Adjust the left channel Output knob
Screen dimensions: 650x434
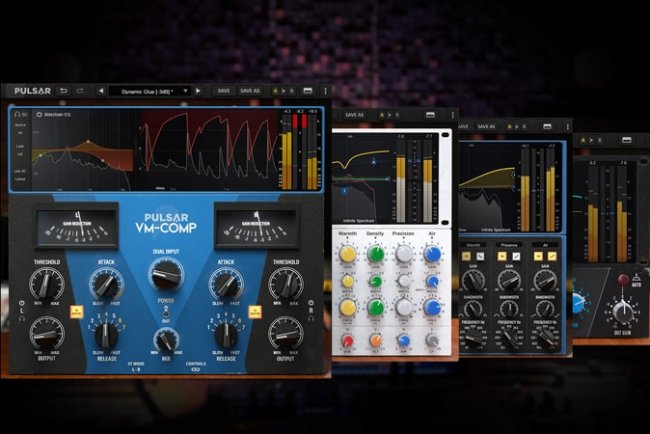46,334
